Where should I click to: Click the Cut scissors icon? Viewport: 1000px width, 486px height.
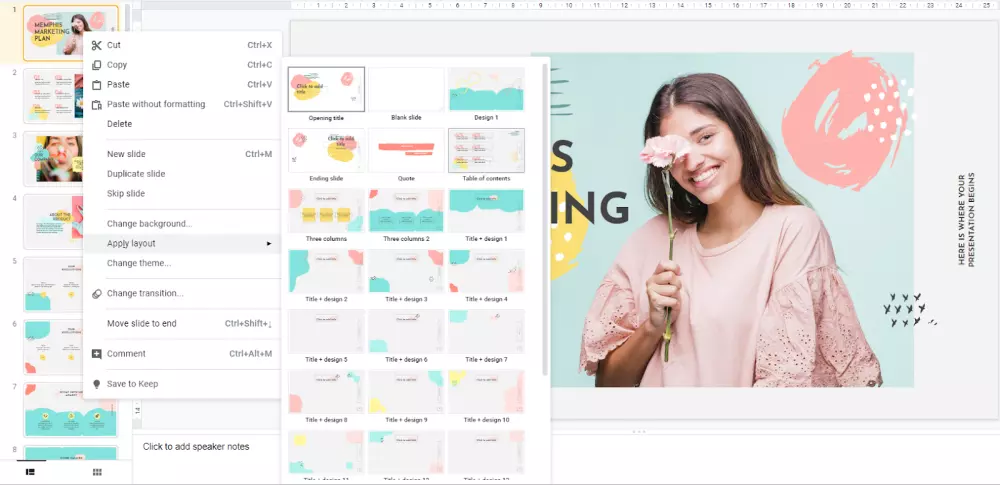[96, 45]
